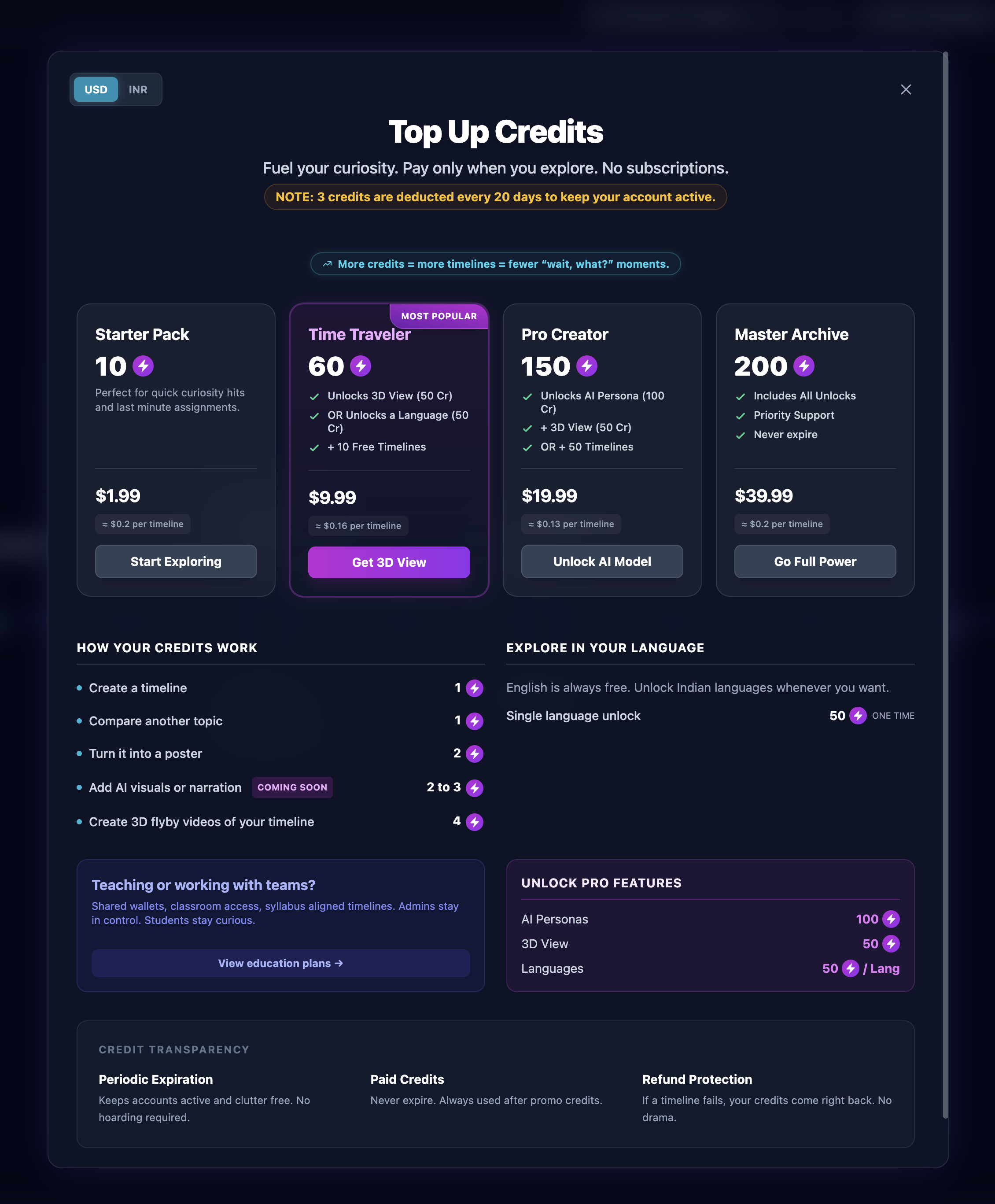
Task: Click the $0.13 per timeline price chip
Action: pos(571,524)
